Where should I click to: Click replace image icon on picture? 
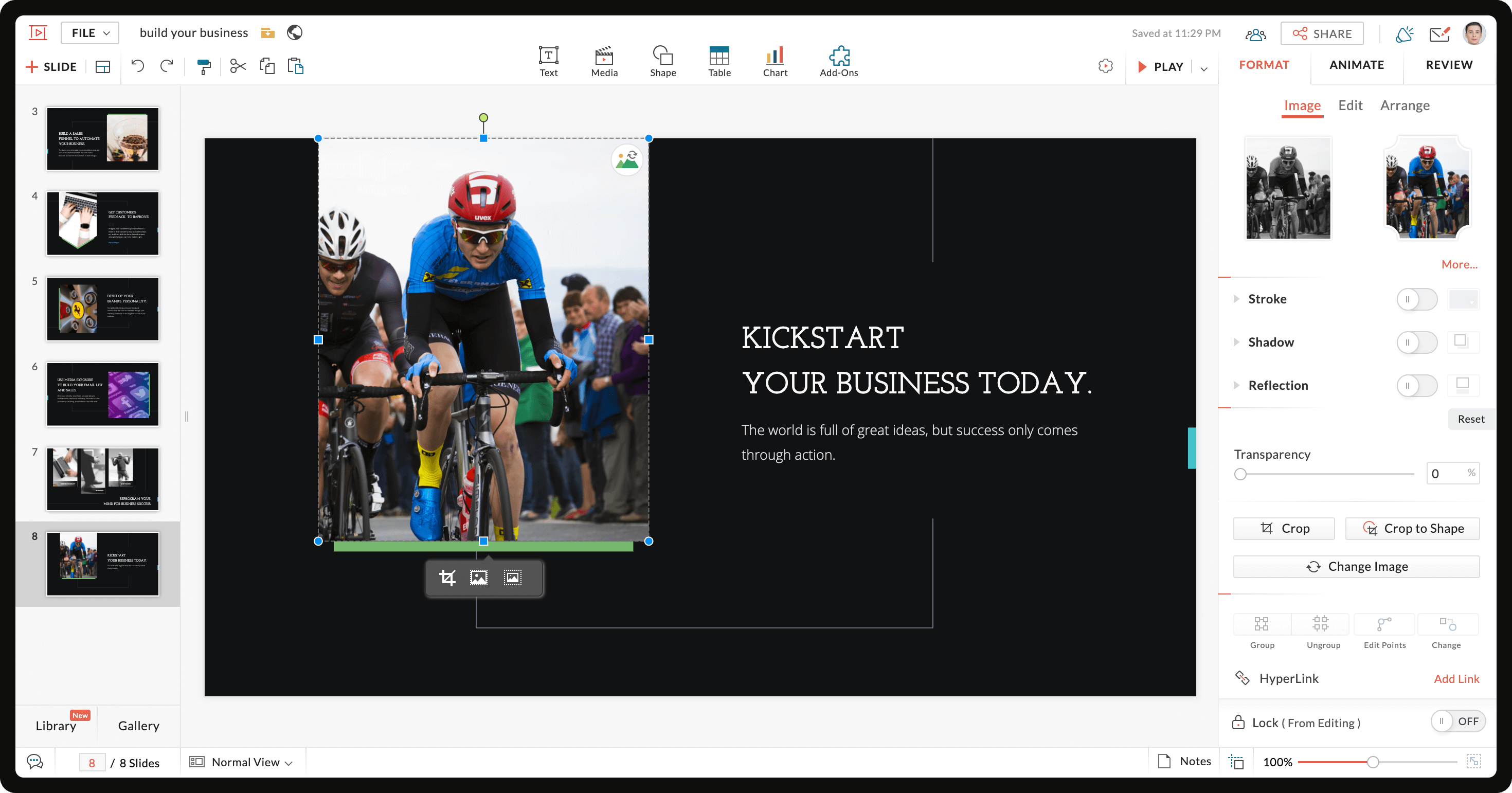(627, 159)
